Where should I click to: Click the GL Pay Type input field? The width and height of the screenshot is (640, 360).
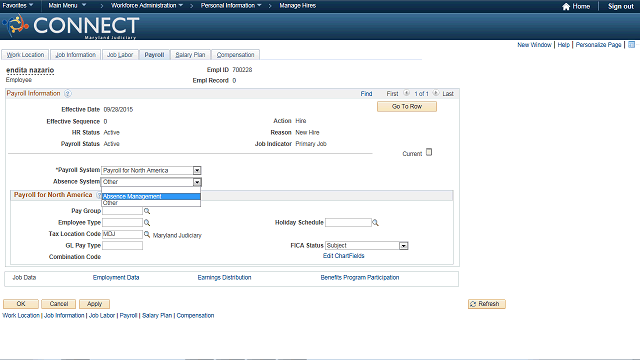tap(122, 245)
